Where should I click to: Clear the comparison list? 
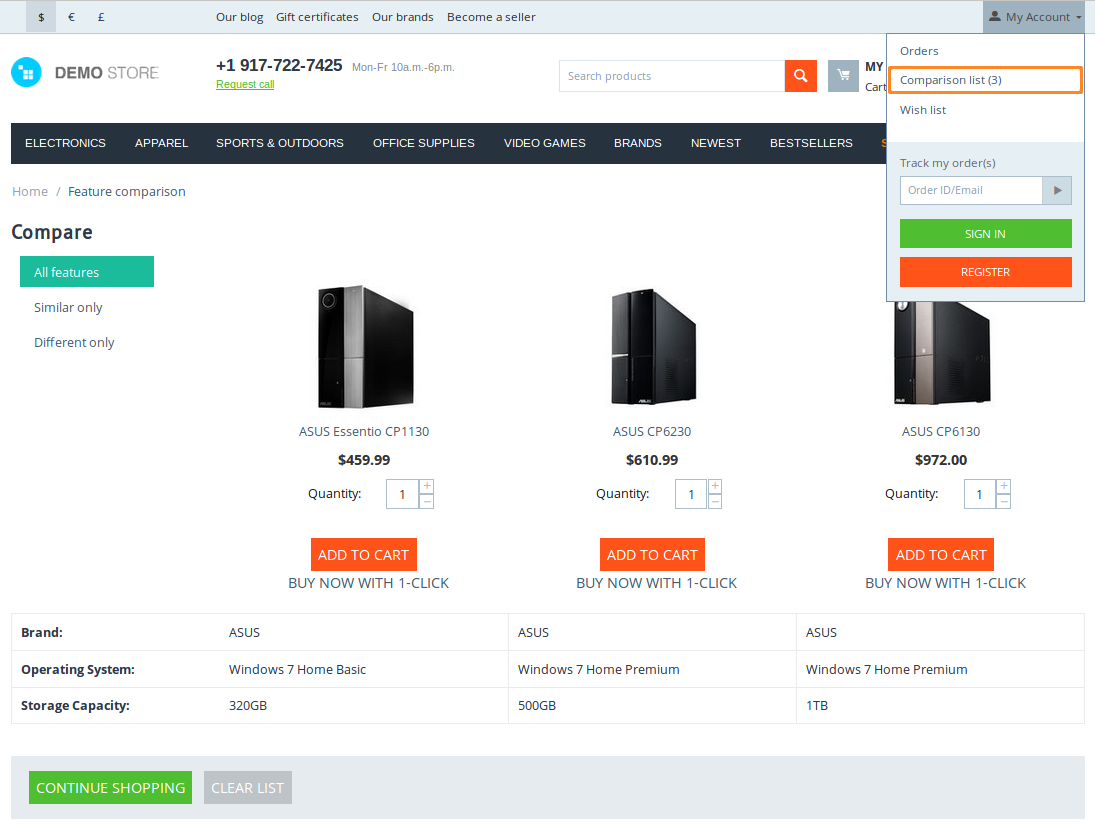point(248,787)
